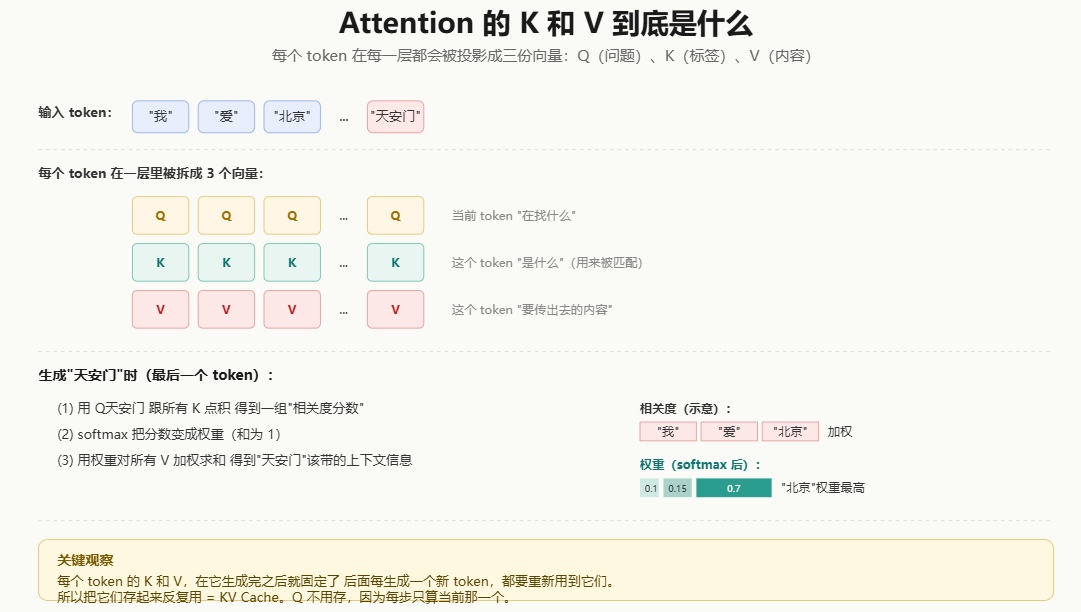
Task: Click the description "这个 token "要传出去的内容""
Action: 532,309
